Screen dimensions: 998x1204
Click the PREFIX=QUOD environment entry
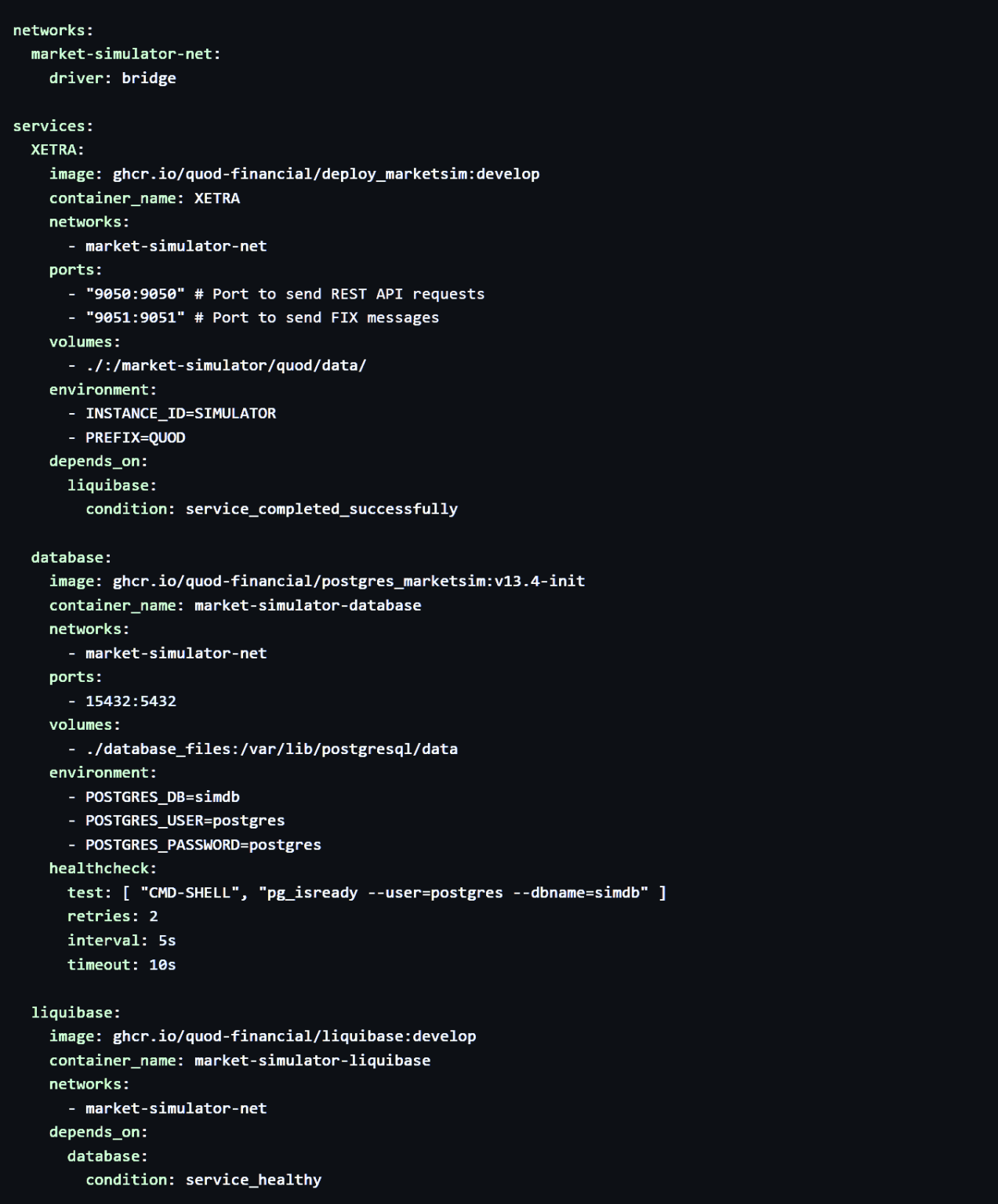(135, 437)
